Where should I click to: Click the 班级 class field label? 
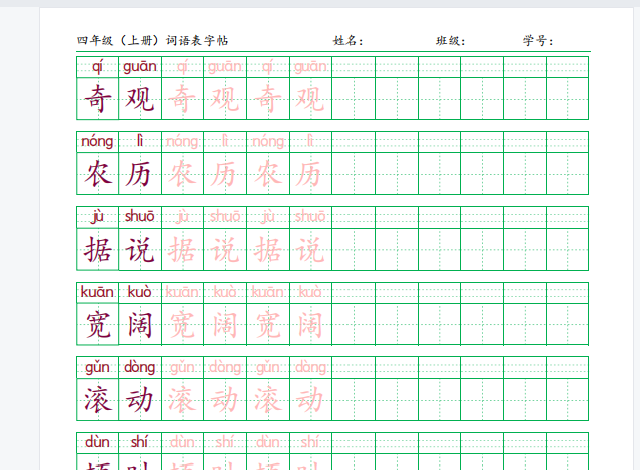(450, 41)
